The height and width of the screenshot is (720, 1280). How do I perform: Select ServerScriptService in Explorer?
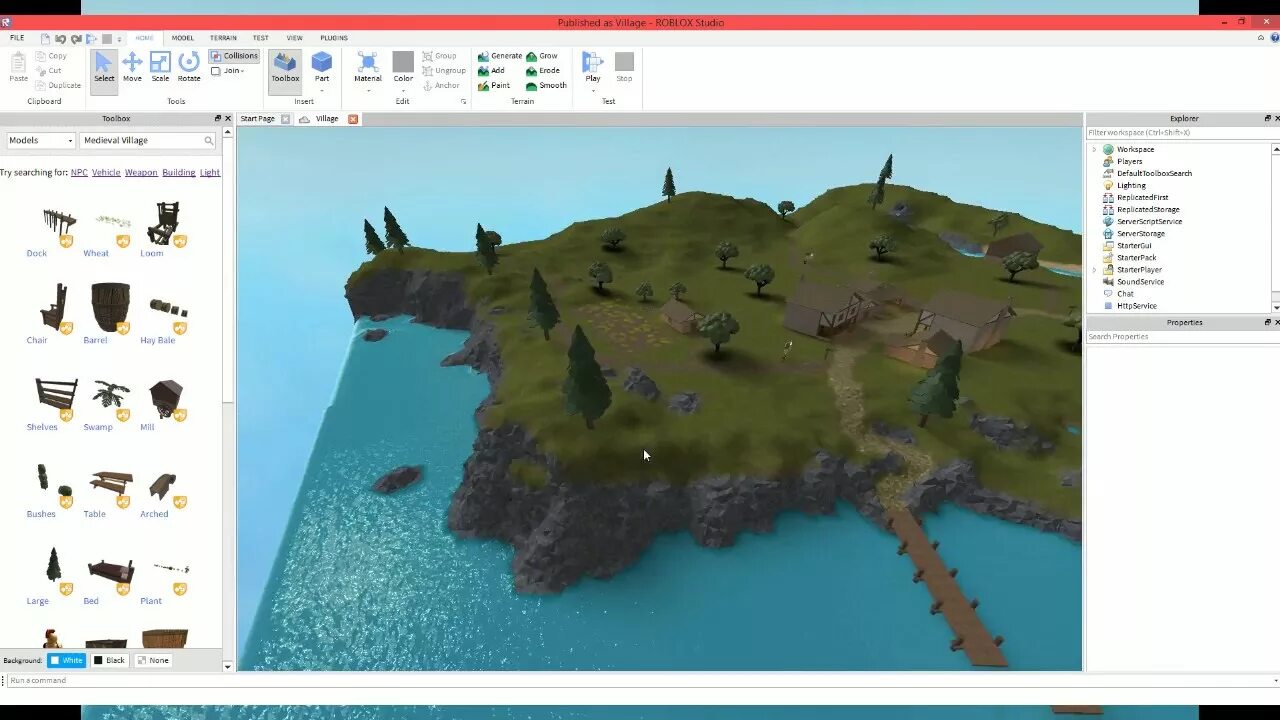tap(1149, 222)
